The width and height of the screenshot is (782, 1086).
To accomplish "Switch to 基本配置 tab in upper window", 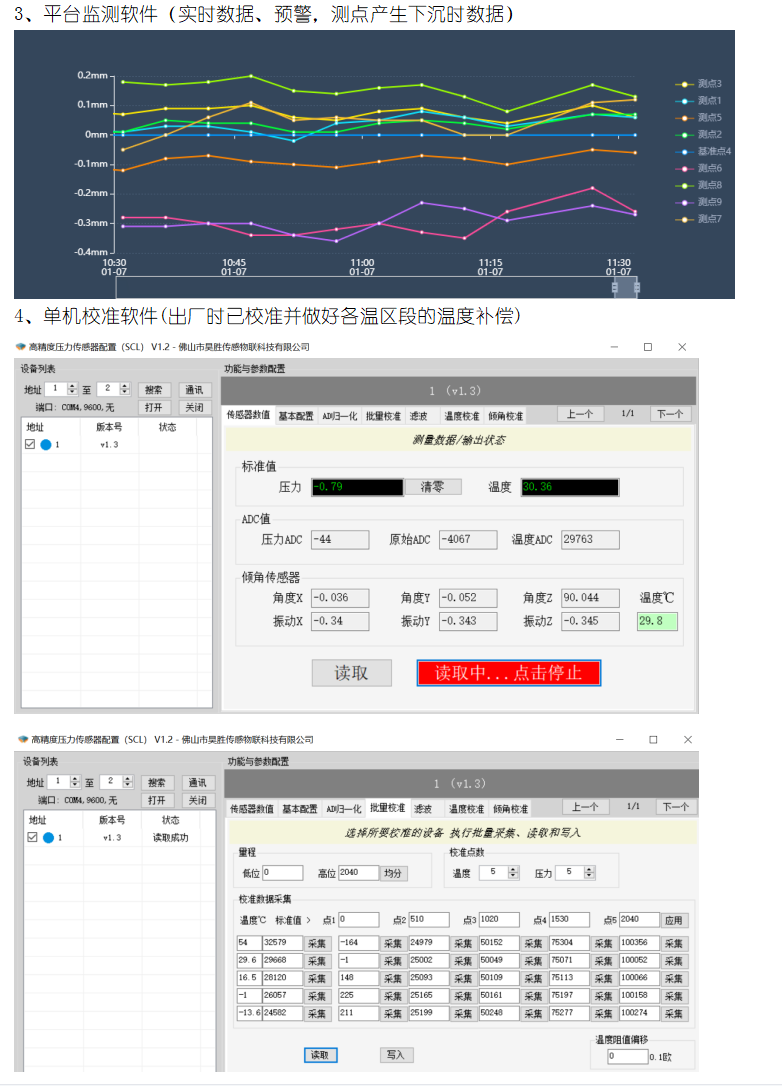I will (x=295, y=416).
